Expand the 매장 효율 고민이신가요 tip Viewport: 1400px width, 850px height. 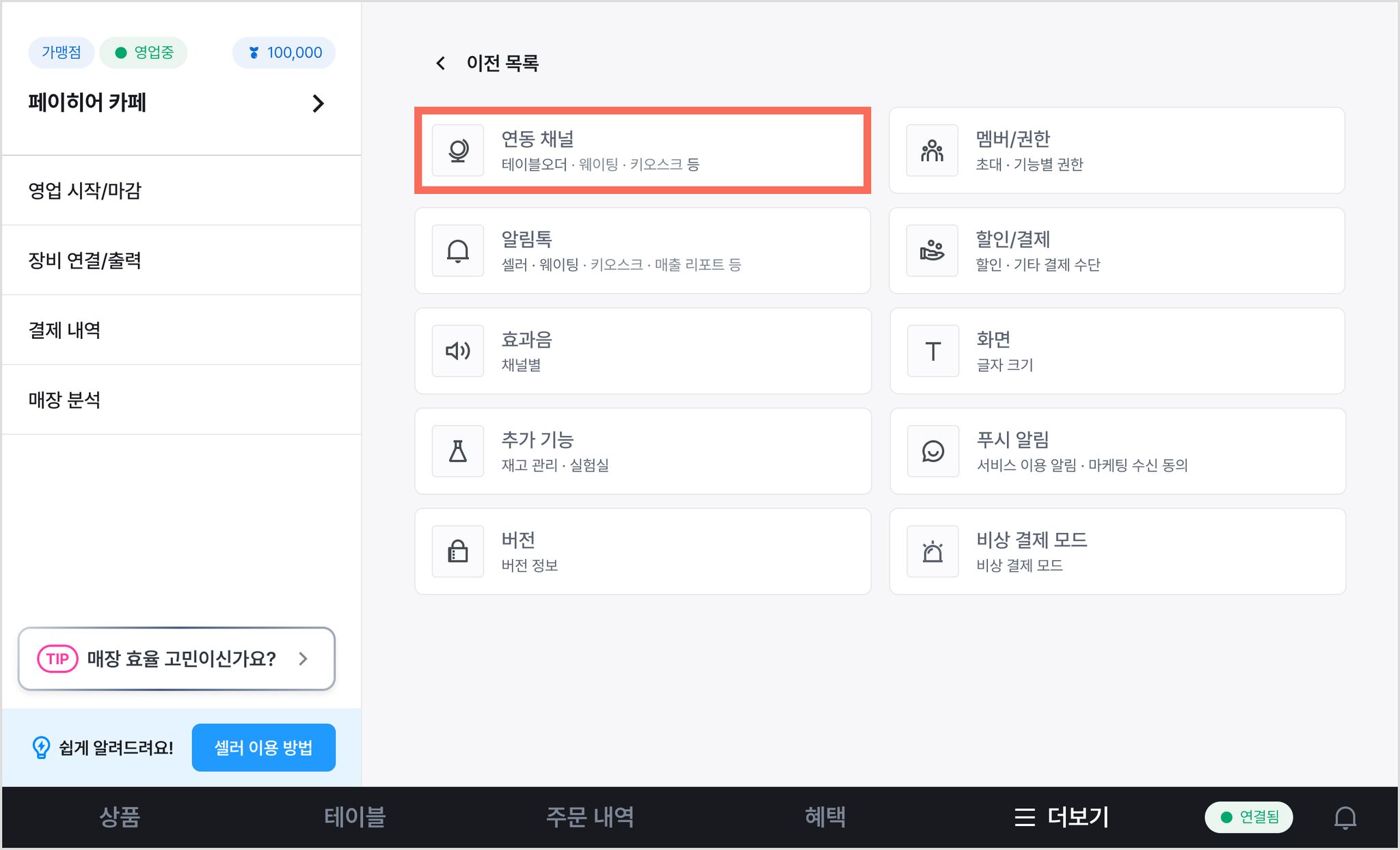[176, 659]
